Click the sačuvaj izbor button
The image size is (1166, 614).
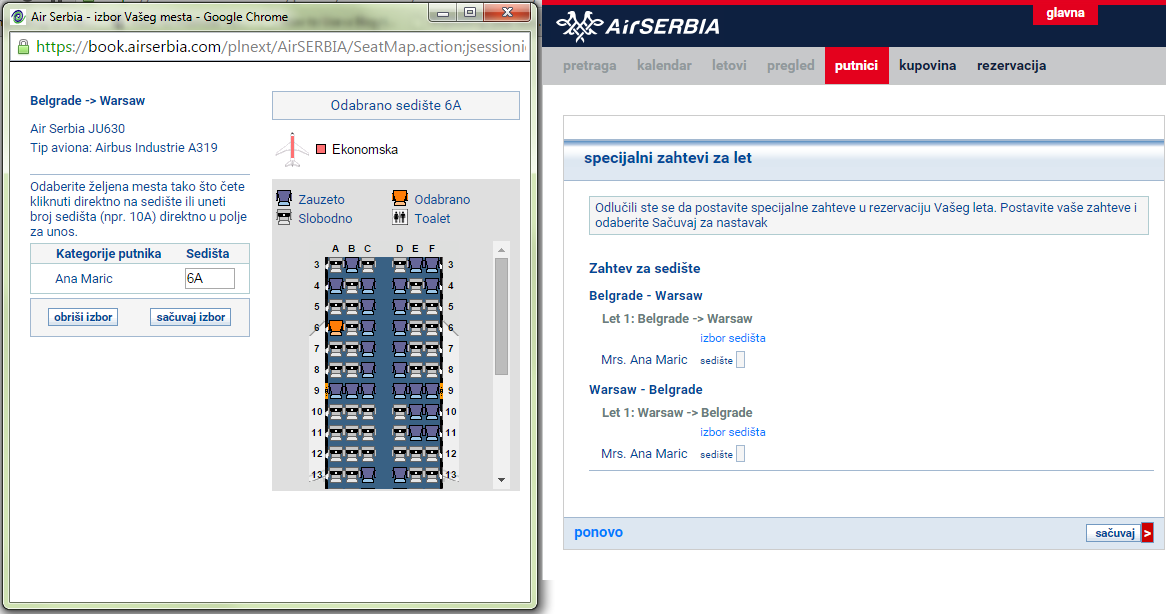(x=190, y=316)
